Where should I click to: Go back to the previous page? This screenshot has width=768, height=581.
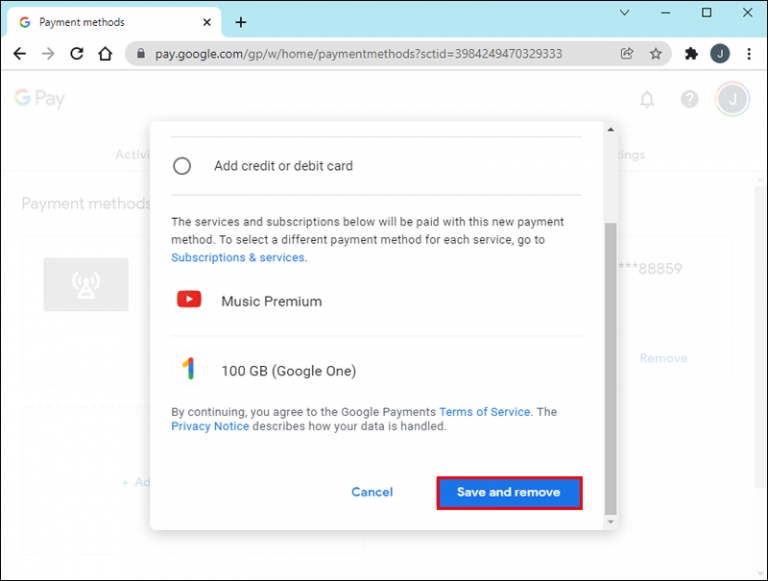(x=20, y=53)
